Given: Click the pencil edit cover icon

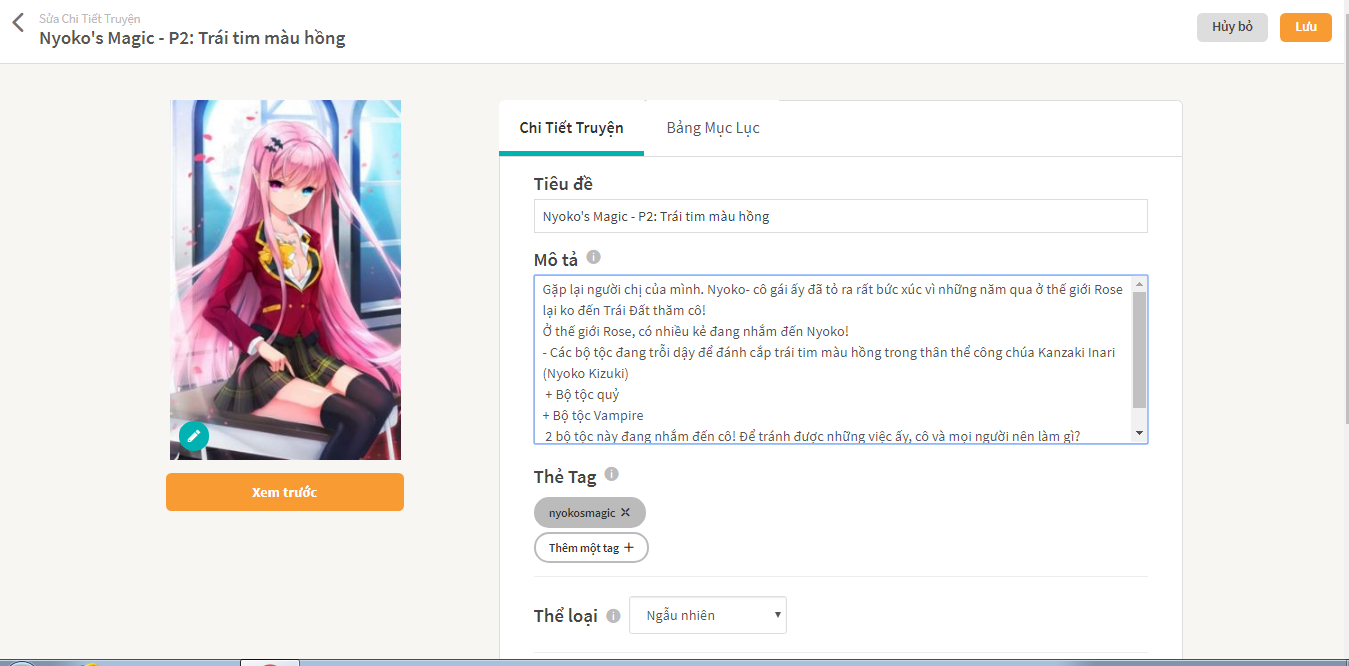Looking at the screenshot, I should click(x=194, y=436).
